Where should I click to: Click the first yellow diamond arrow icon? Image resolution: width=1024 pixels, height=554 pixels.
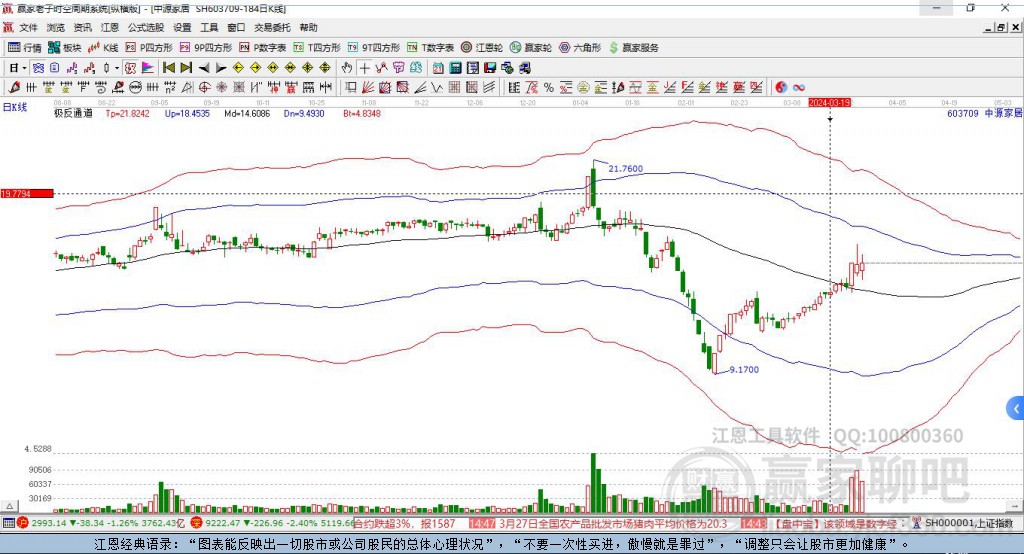pos(238,68)
